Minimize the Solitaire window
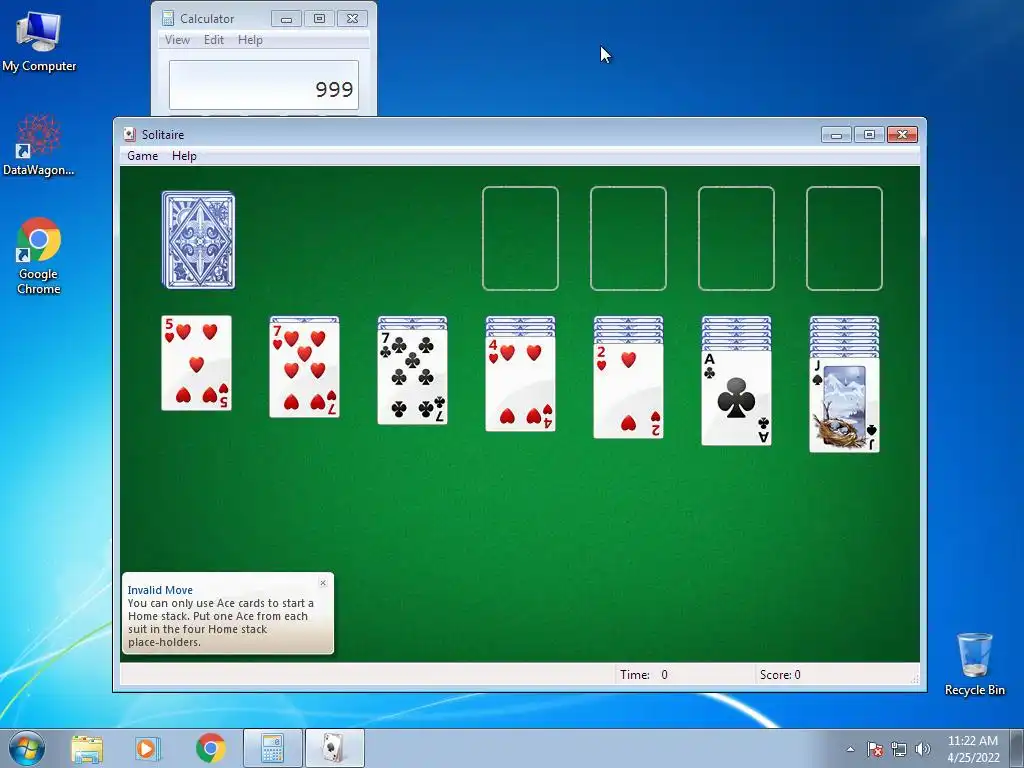This screenshot has width=1024, height=768. pos(836,135)
